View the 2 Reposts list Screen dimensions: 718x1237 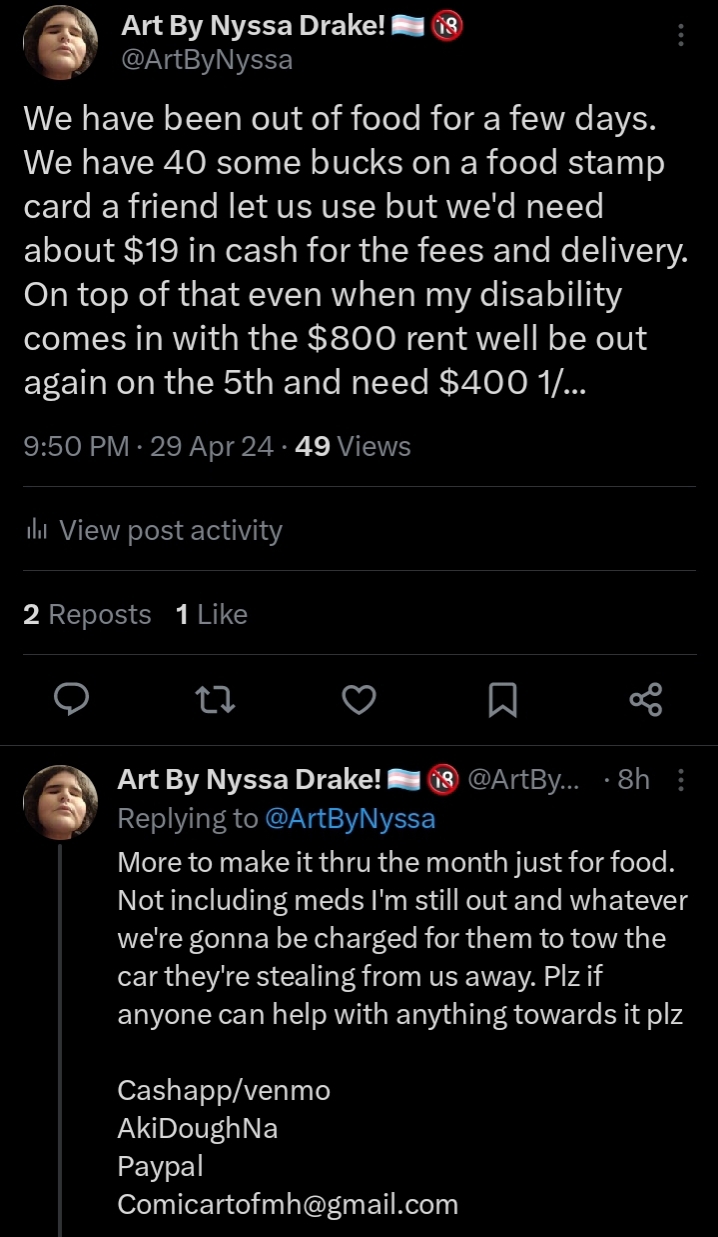pos(87,614)
